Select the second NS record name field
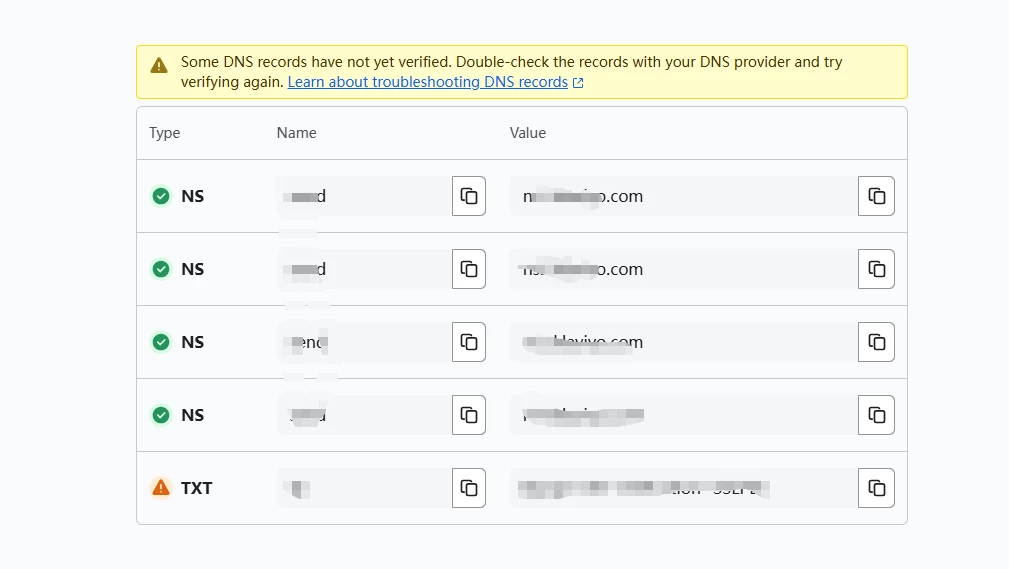1009x569 pixels. pos(364,269)
